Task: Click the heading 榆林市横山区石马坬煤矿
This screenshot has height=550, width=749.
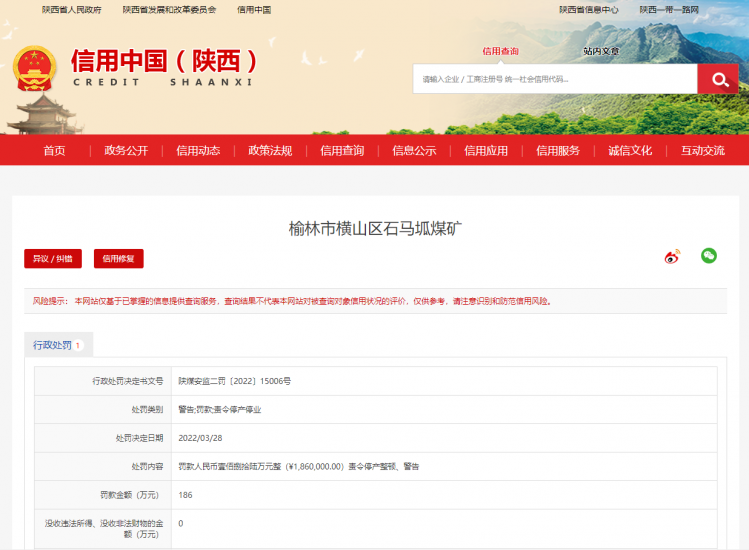Action: coord(375,229)
